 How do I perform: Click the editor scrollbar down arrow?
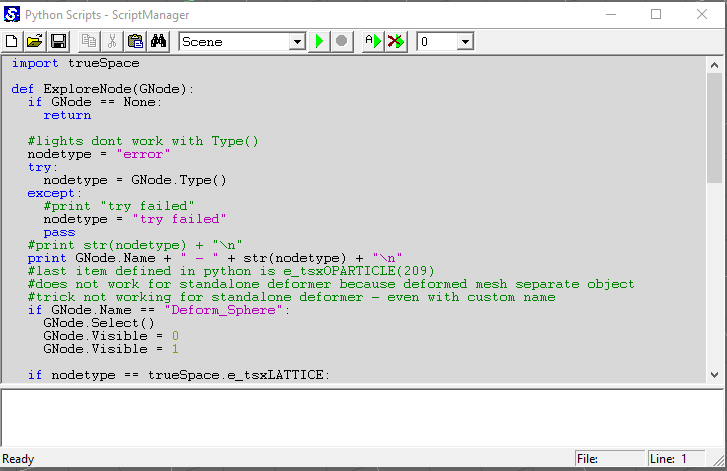tap(714, 375)
